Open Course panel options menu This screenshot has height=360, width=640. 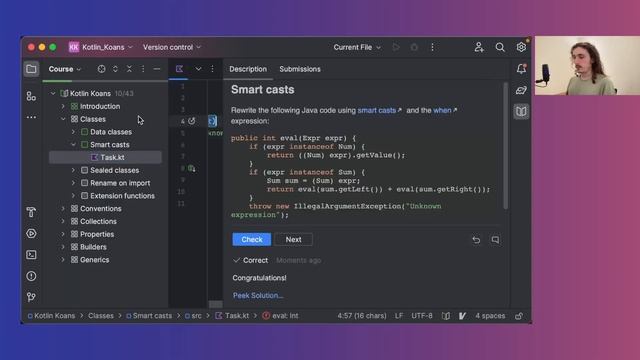[143, 69]
